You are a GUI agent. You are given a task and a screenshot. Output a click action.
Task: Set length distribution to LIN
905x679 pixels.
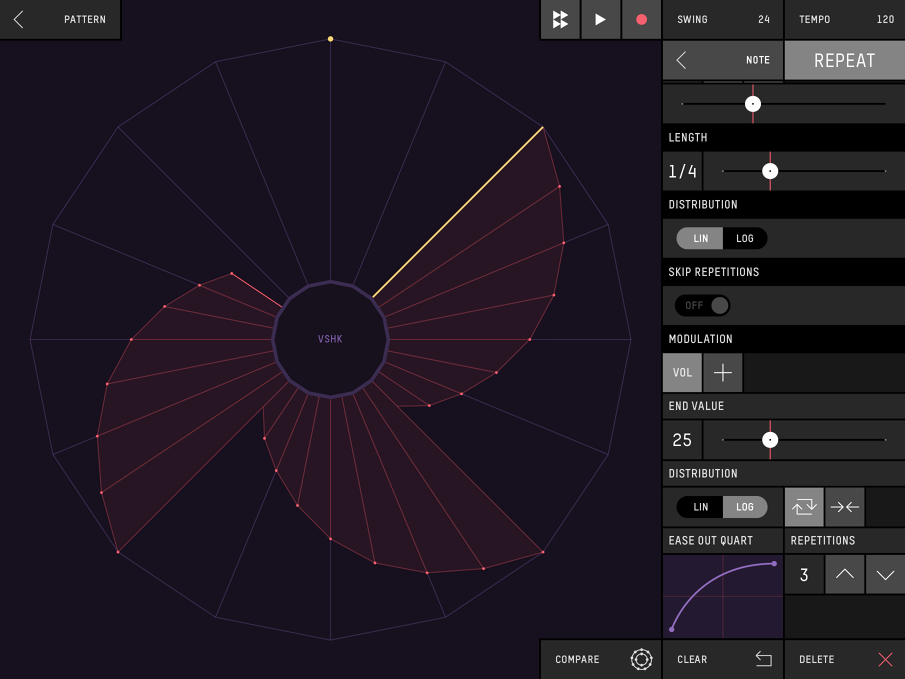[x=700, y=238]
